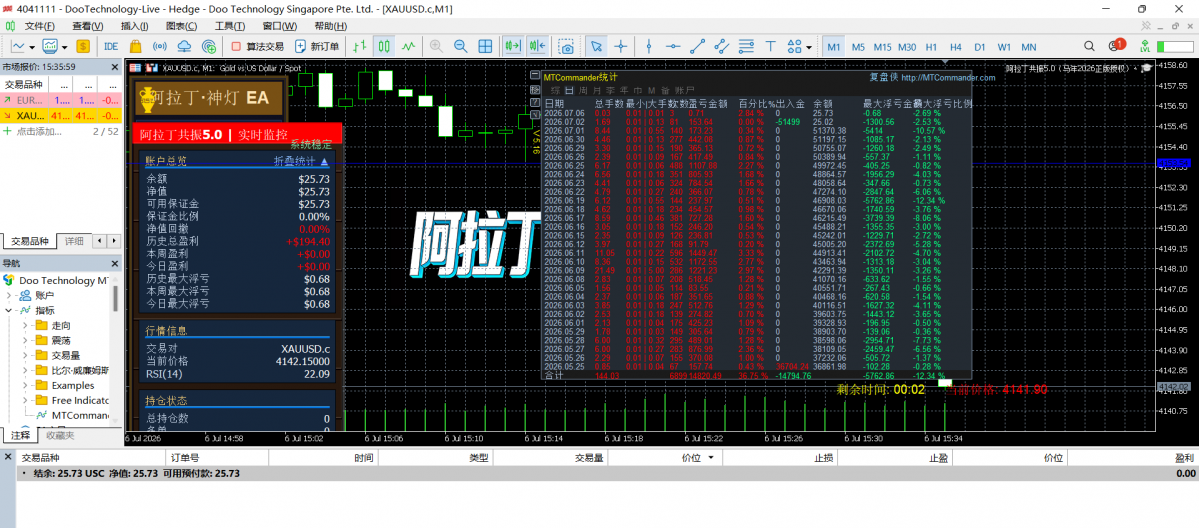1199x528 pixels.
Task: Open the VPS cloud hosting icon
Action: 184,46
